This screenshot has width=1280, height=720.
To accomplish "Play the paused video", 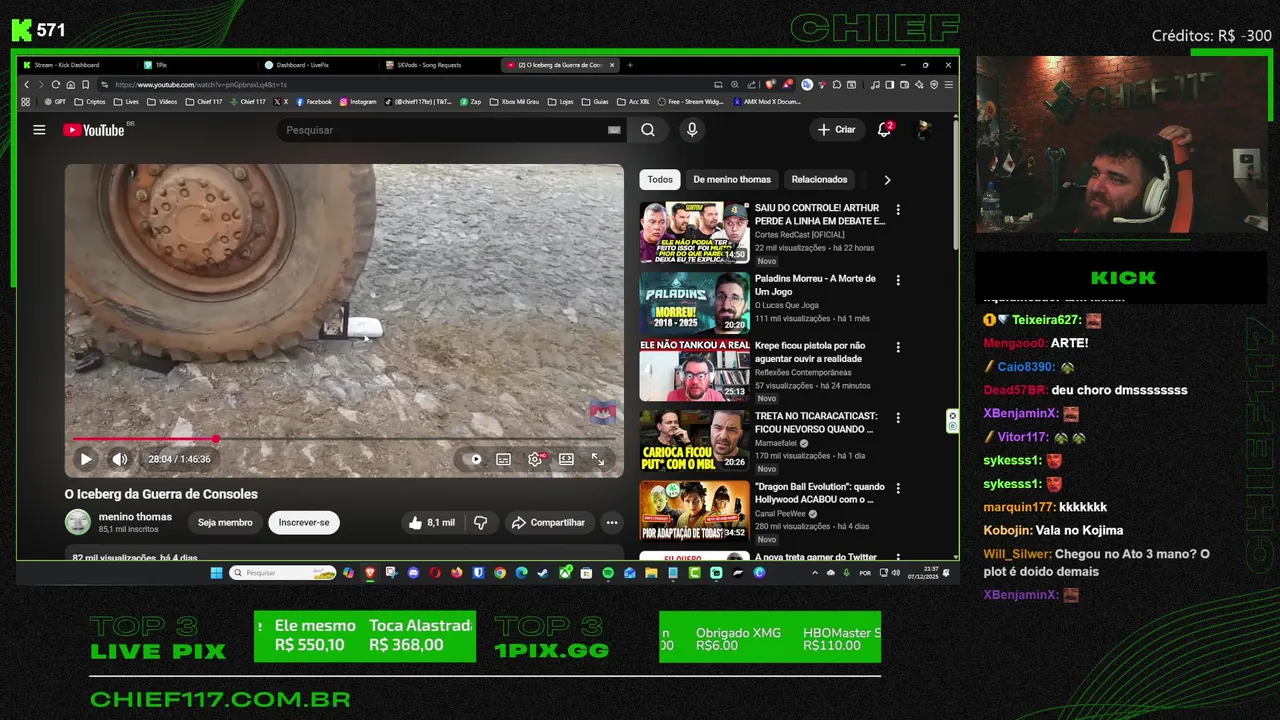I will pos(86,459).
